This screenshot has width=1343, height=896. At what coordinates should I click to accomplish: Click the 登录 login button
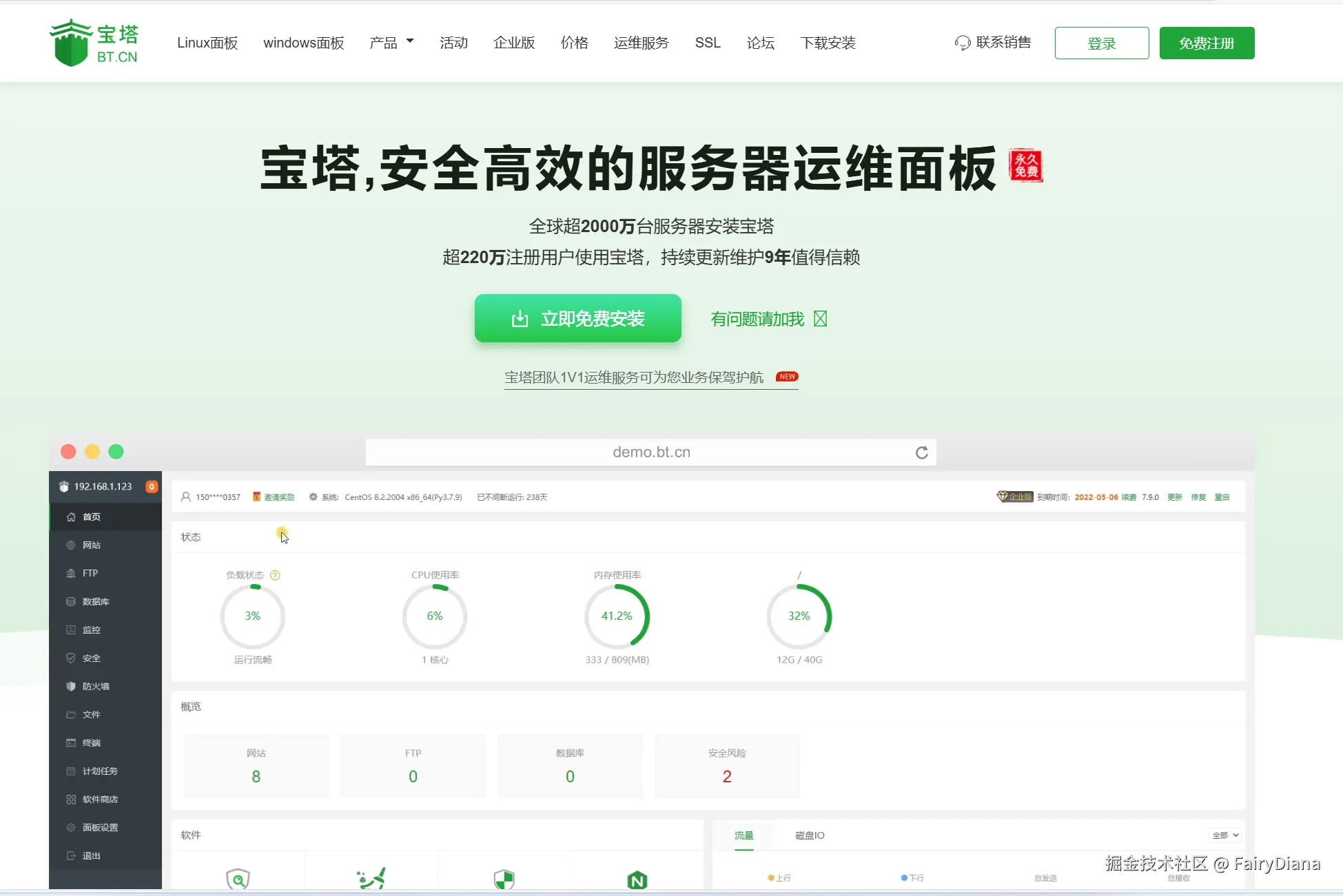coord(1101,43)
